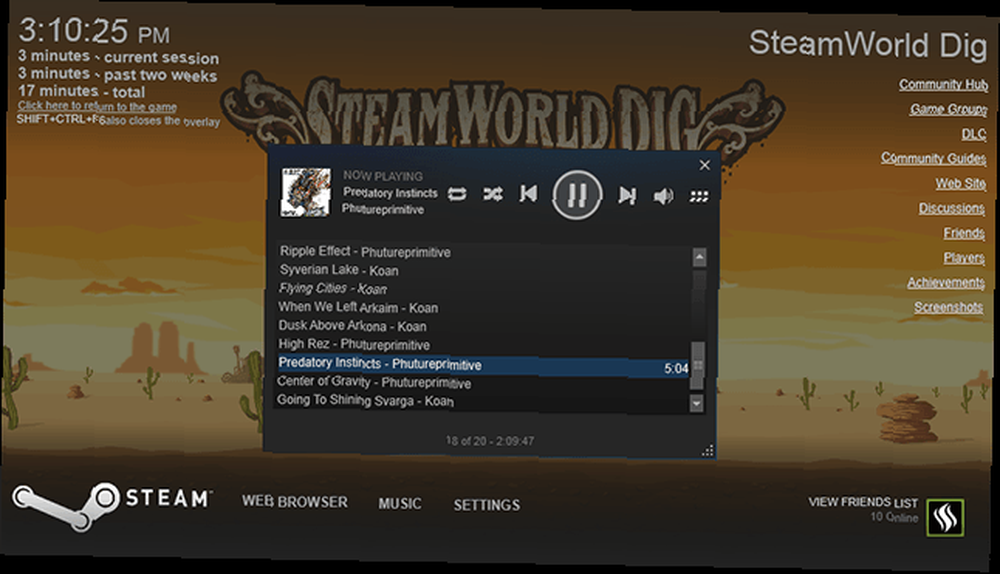Screen dimensions: 1000x574
Task: Click the Now Playing song title
Action: [390, 193]
